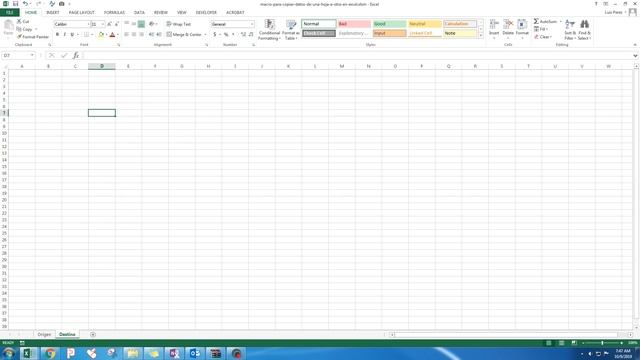Apply the Input cell style
Viewport: 640px width, 360px height.
pos(389,33)
